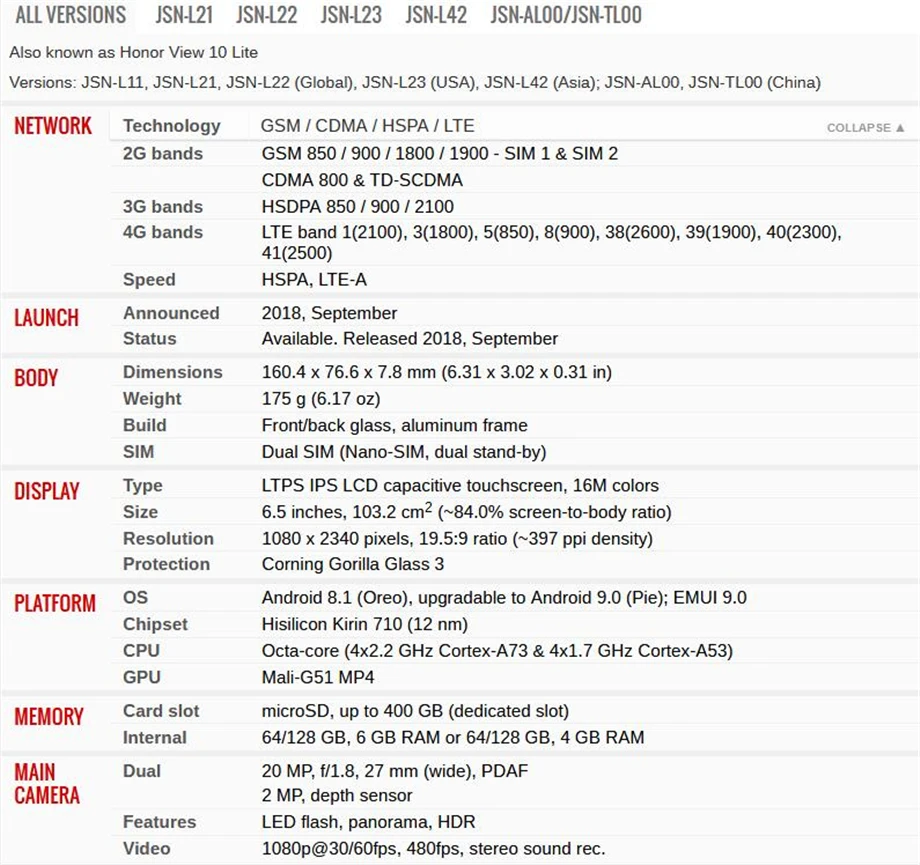Click the Speed label
Screen dimensions: 920x865
[x=149, y=279]
